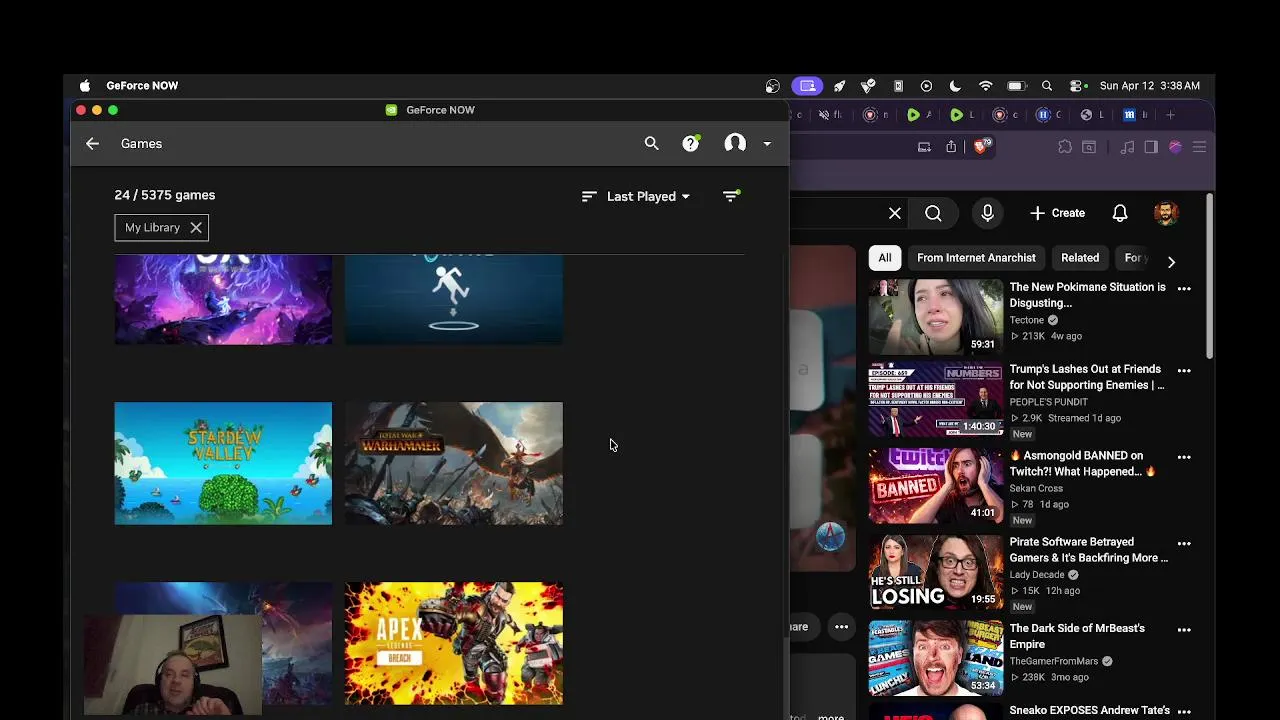1280x720 pixels.
Task: Select the Total War Warhammer tile
Action: pyautogui.click(x=454, y=463)
